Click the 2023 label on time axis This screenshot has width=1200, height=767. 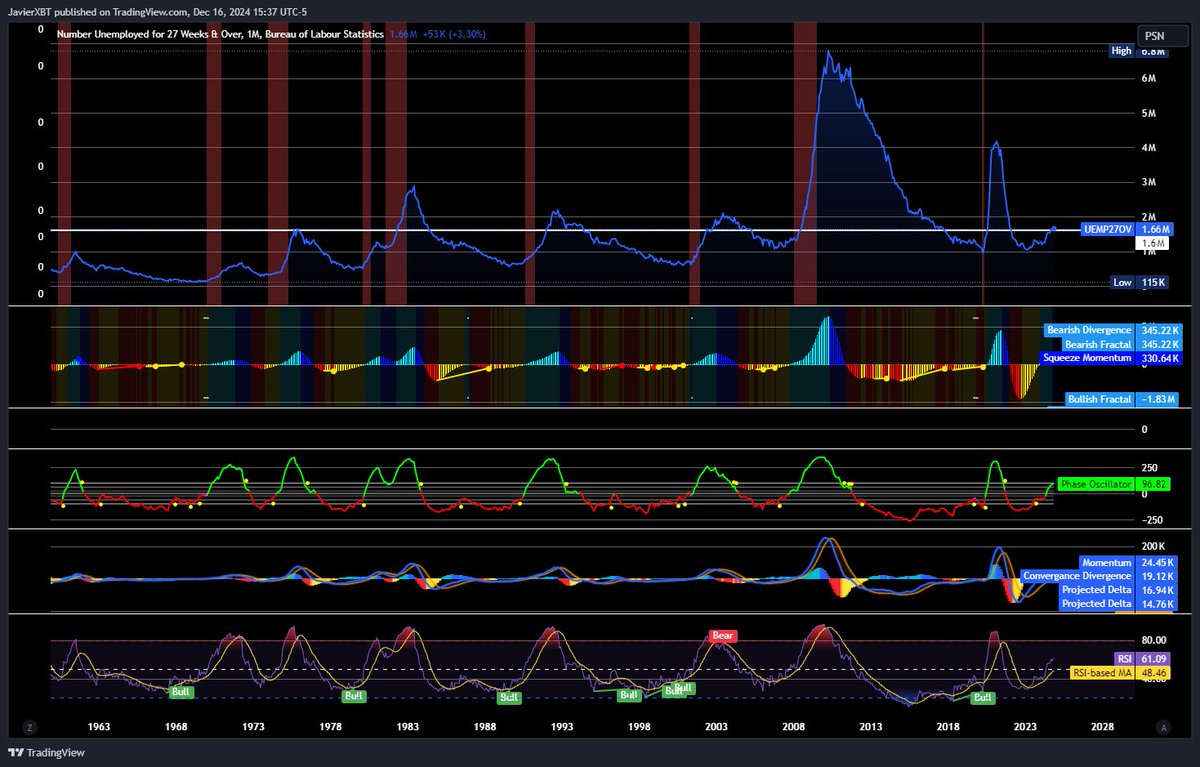pyautogui.click(x=1025, y=727)
